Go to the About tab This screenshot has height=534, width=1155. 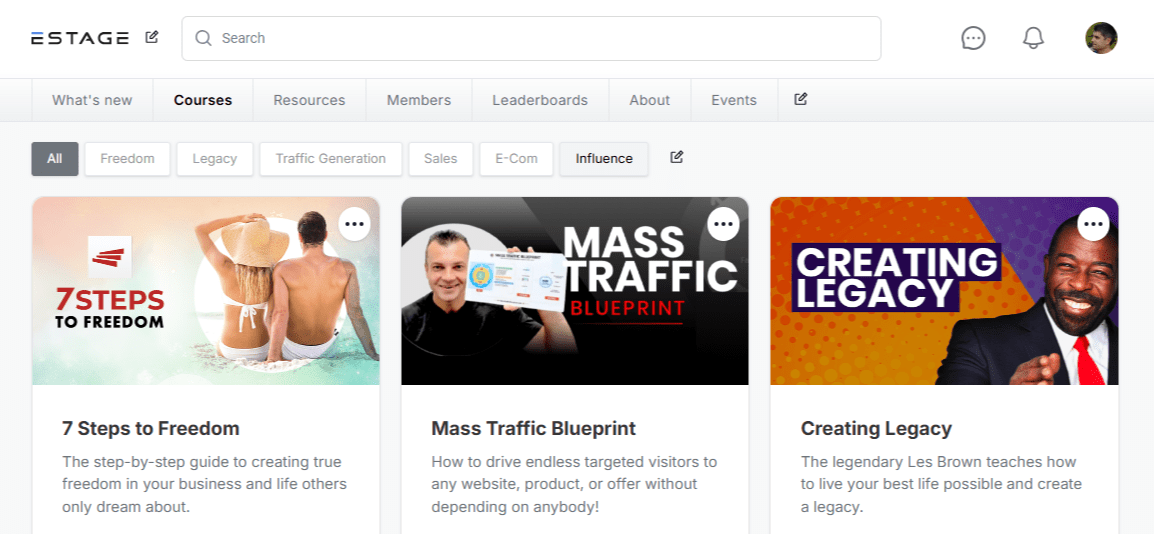point(650,100)
